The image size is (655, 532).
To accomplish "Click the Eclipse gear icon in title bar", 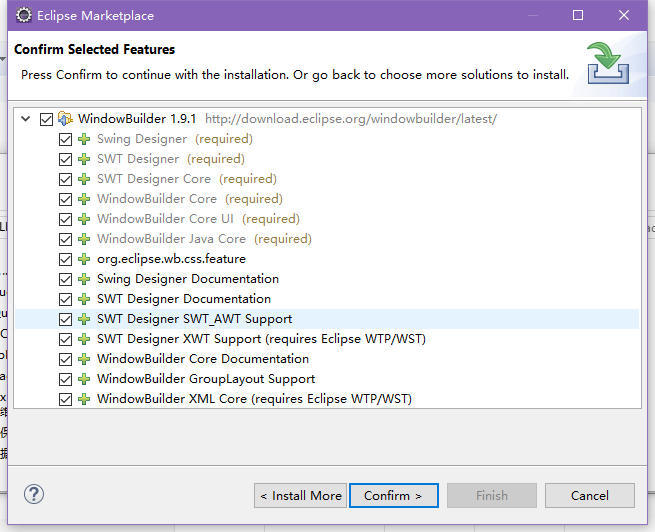I will (23, 15).
